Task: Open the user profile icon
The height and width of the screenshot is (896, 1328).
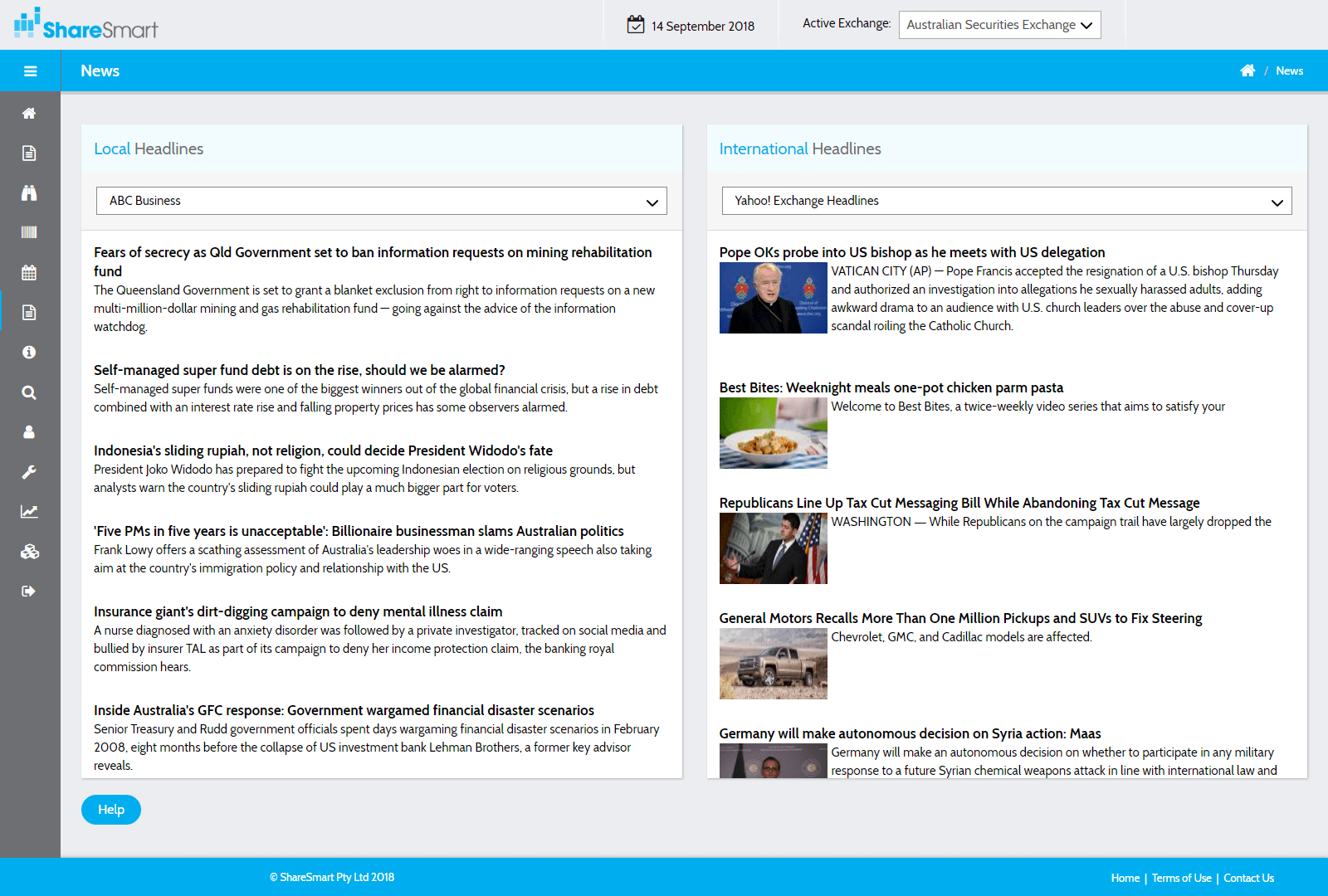Action: [x=29, y=431]
